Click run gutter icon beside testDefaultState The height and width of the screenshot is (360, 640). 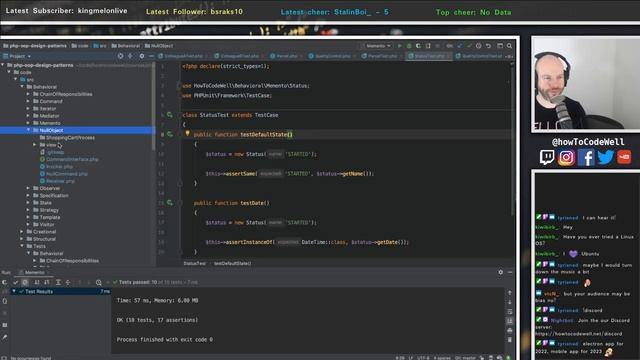[x=170, y=134]
